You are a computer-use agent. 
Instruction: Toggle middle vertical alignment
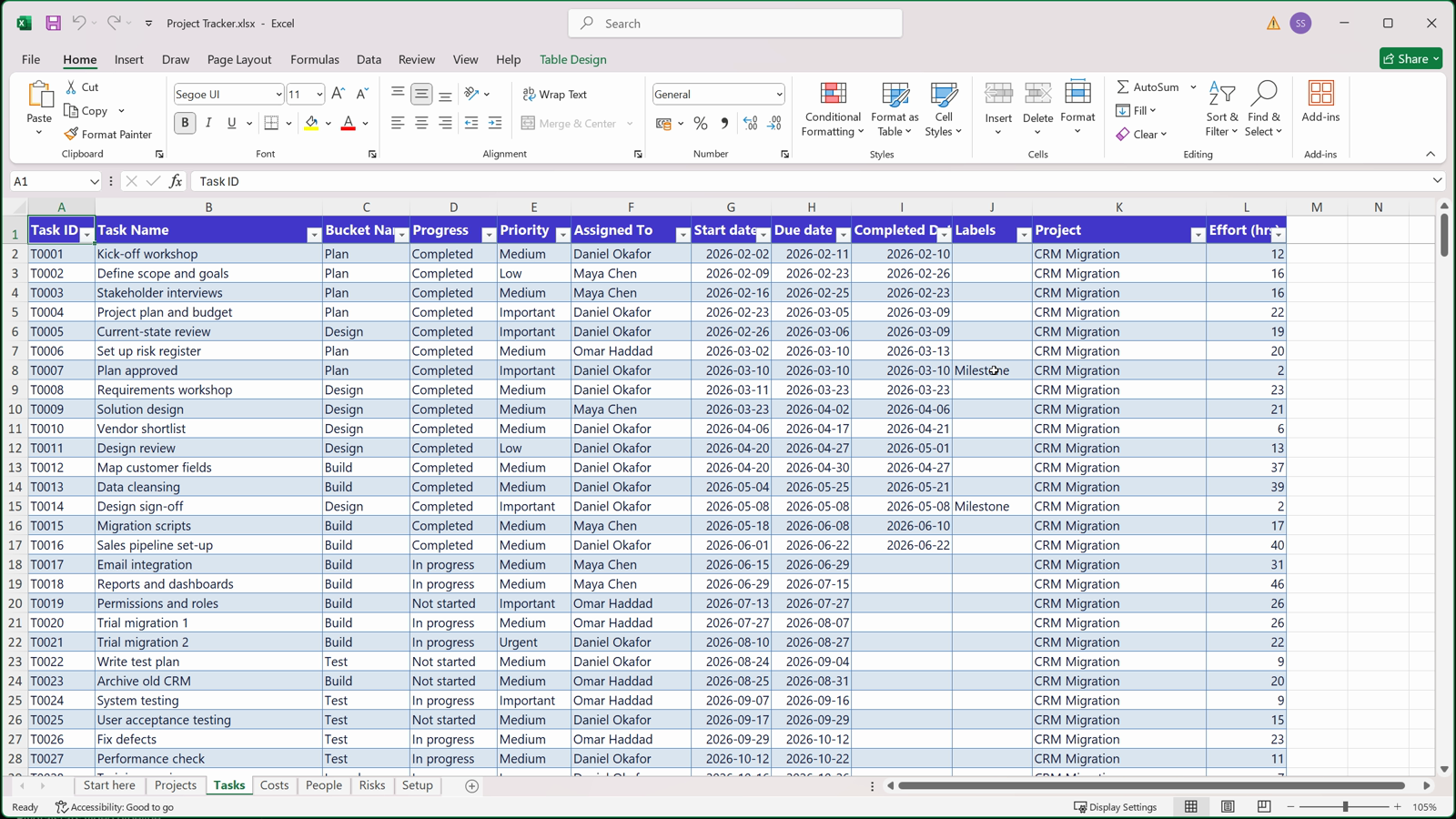(421, 94)
